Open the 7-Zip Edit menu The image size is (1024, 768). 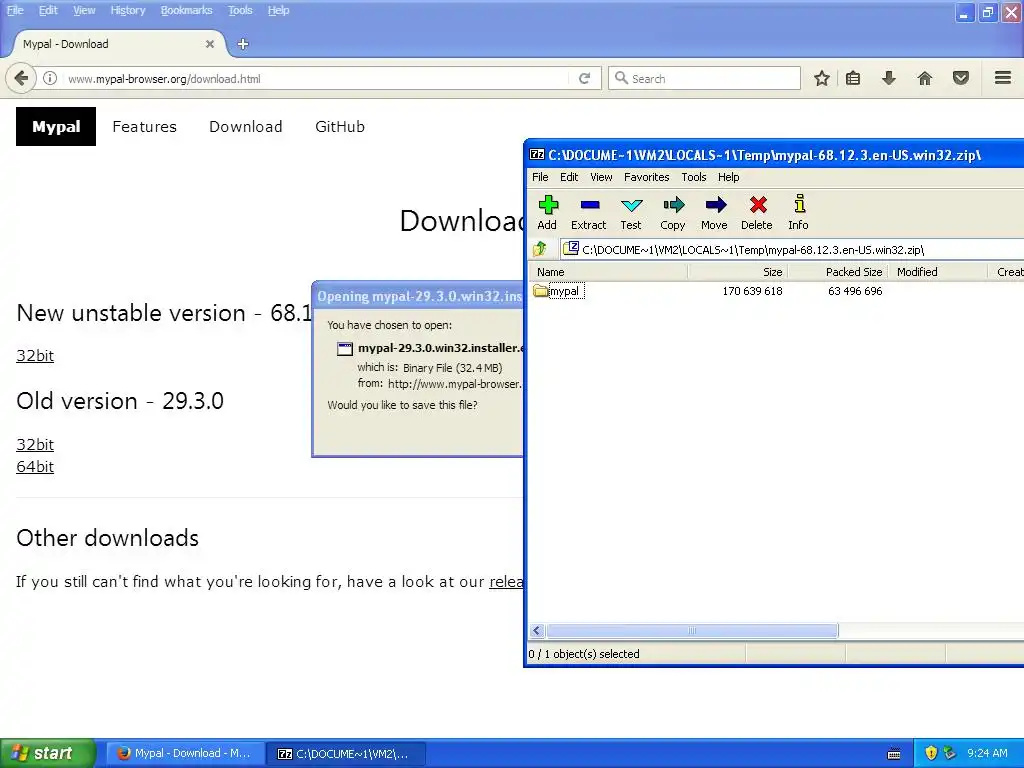(569, 177)
